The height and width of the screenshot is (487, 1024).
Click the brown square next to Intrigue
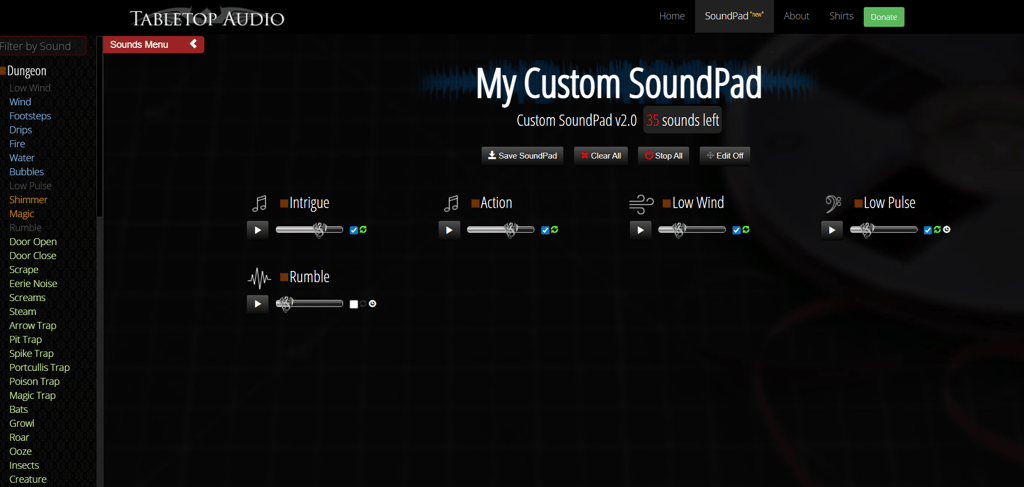point(284,203)
